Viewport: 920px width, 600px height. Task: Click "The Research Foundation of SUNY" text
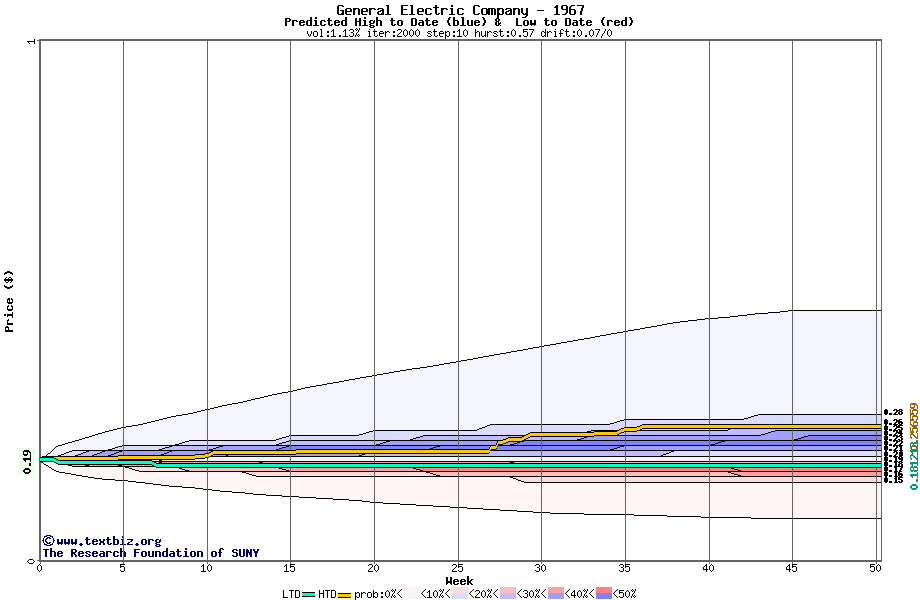(151, 553)
